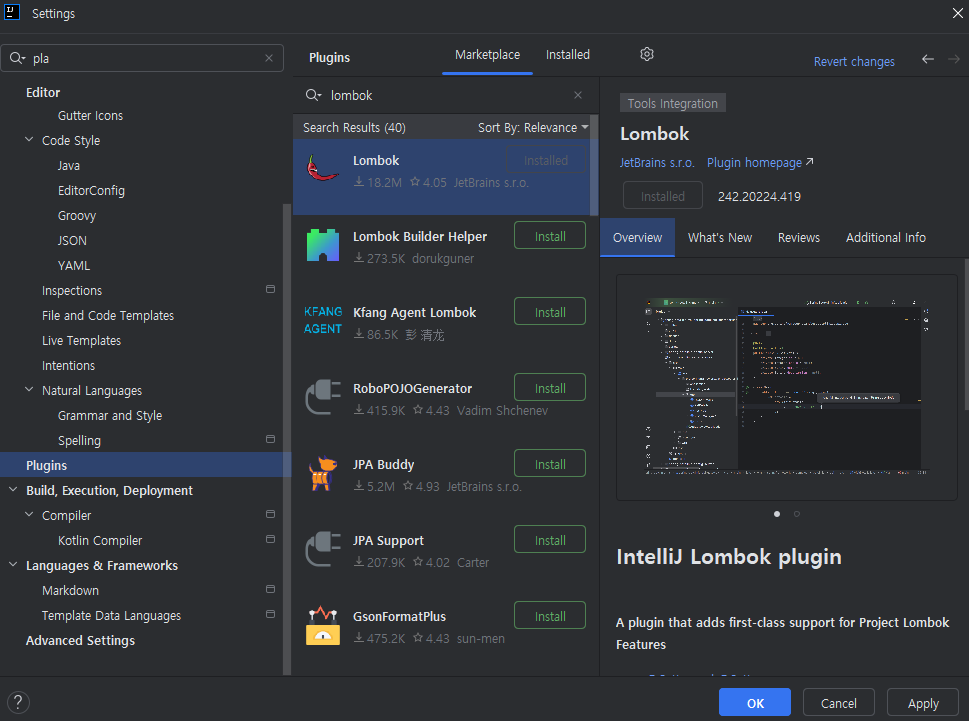The width and height of the screenshot is (969, 721).
Task: Collapse the Build, Execution, Deployment node
Action: tap(13, 489)
